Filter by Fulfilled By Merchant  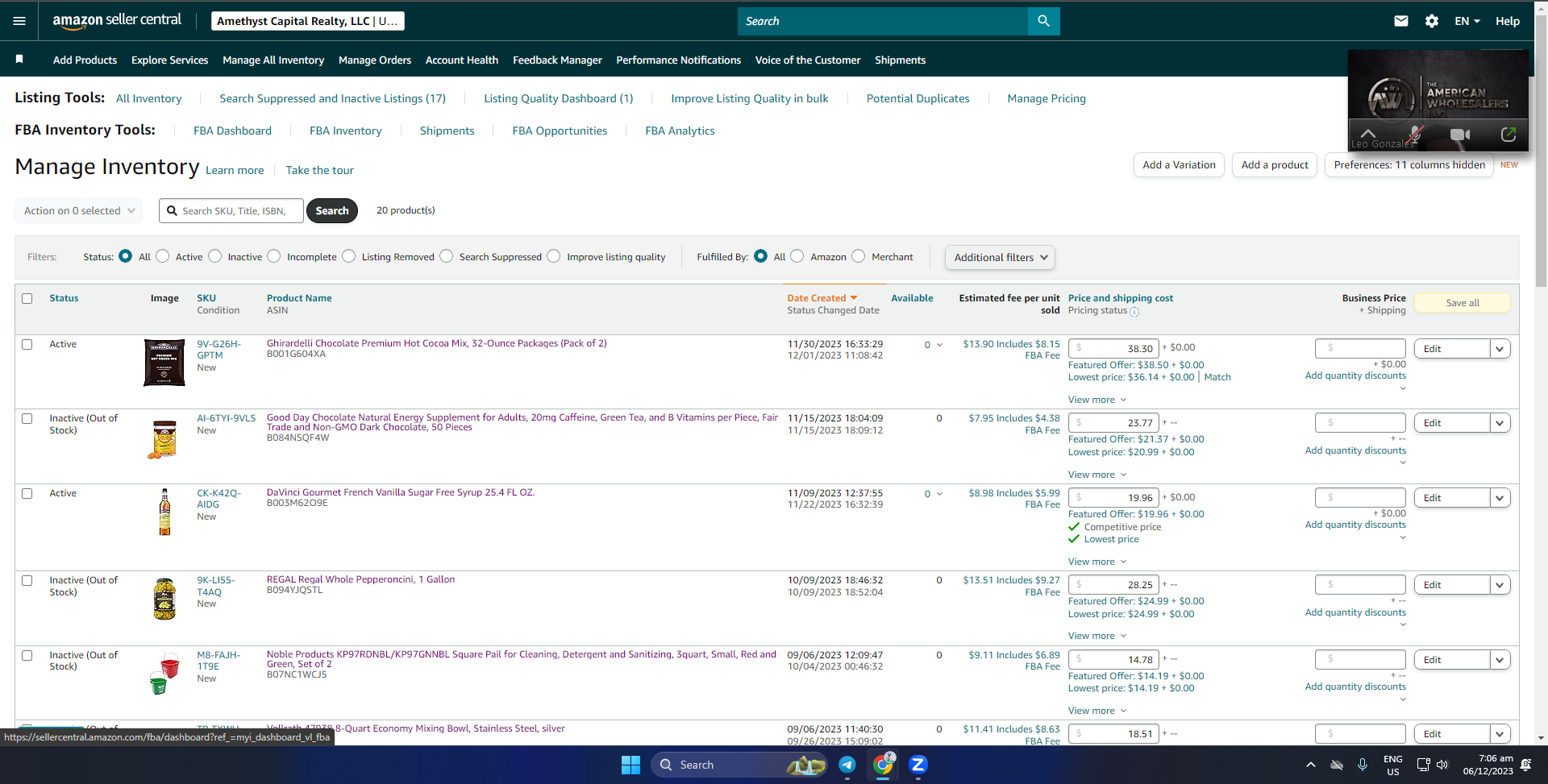(859, 256)
